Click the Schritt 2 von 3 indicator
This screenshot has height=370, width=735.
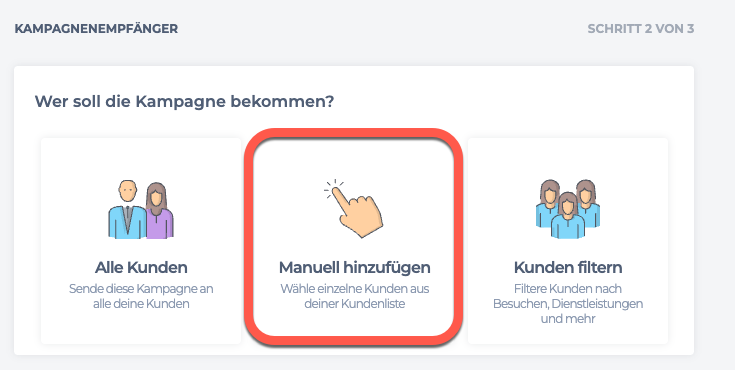pyautogui.click(x=640, y=29)
